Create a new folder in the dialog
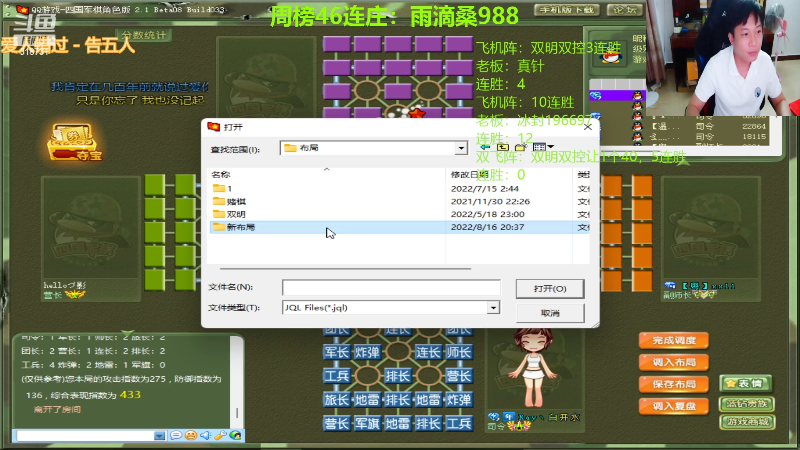This screenshot has height=450, width=800. (x=521, y=147)
